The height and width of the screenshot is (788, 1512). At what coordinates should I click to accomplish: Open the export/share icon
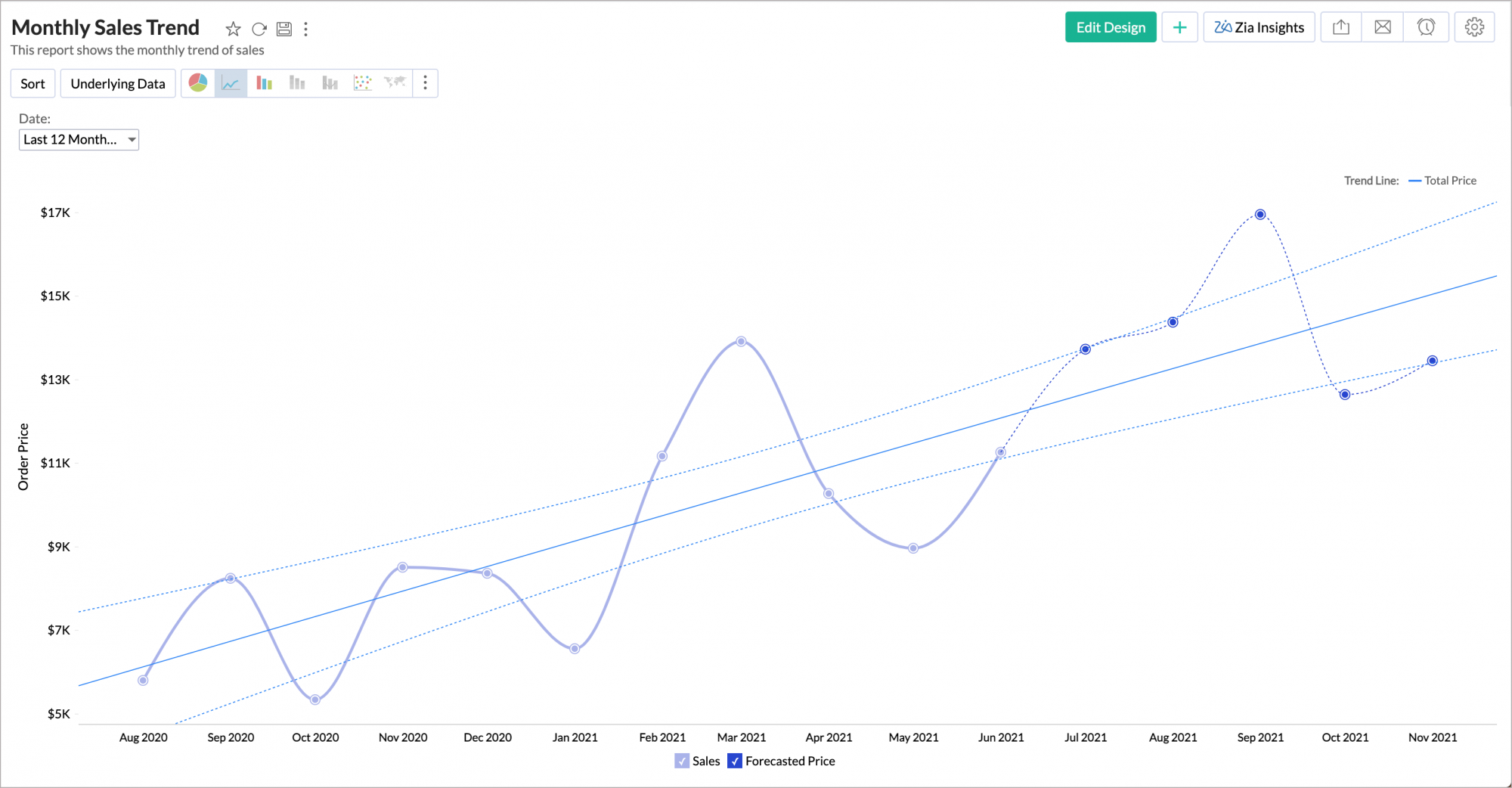coord(1340,27)
